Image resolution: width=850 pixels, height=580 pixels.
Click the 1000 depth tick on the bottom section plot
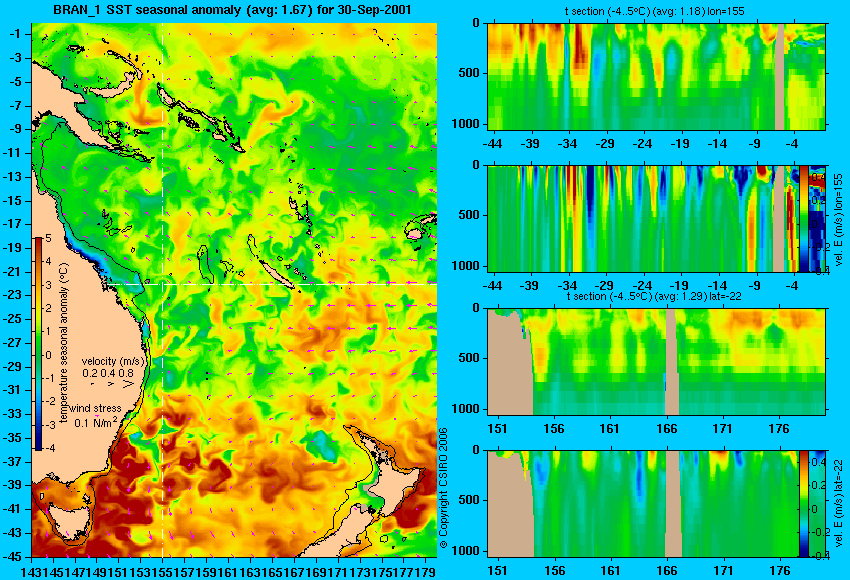click(465, 551)
